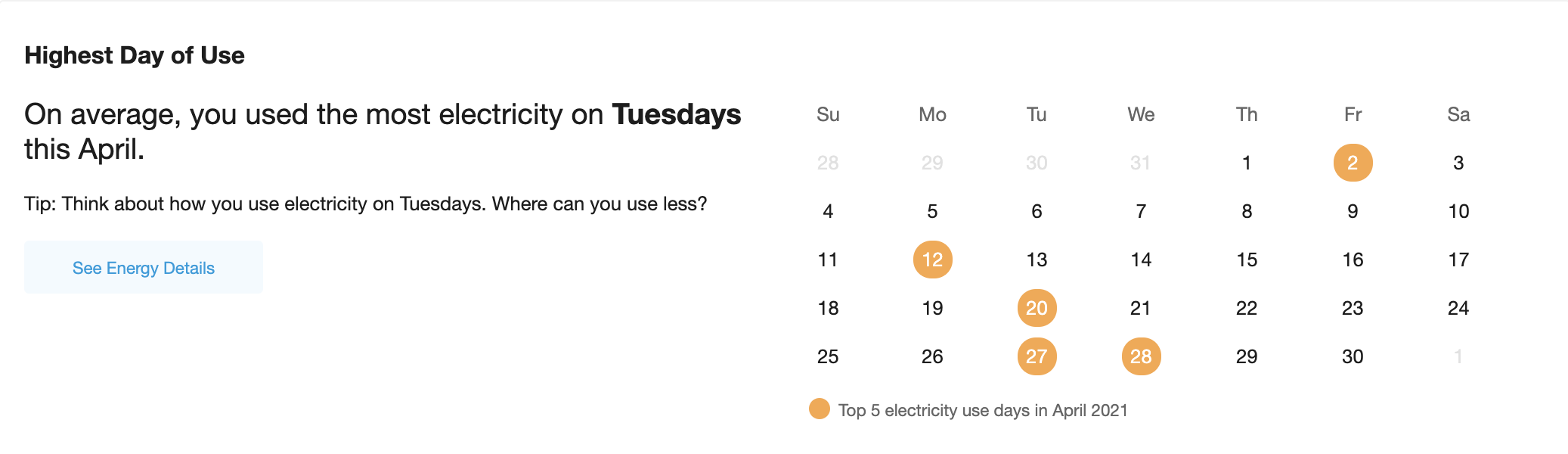Click the Top 5 electricity use days legend
This screenshot has height=454, width=1568.
point(983,410)
